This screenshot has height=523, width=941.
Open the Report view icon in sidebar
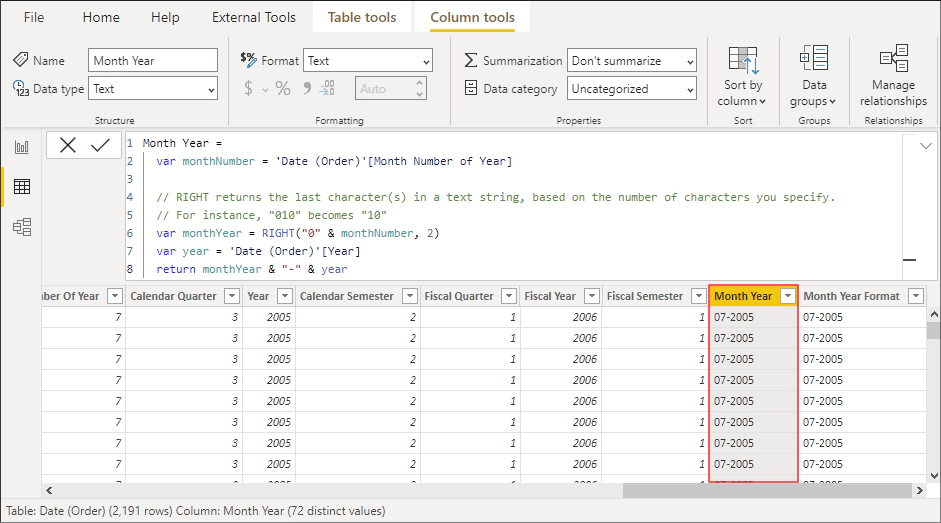tap(22, 147)
